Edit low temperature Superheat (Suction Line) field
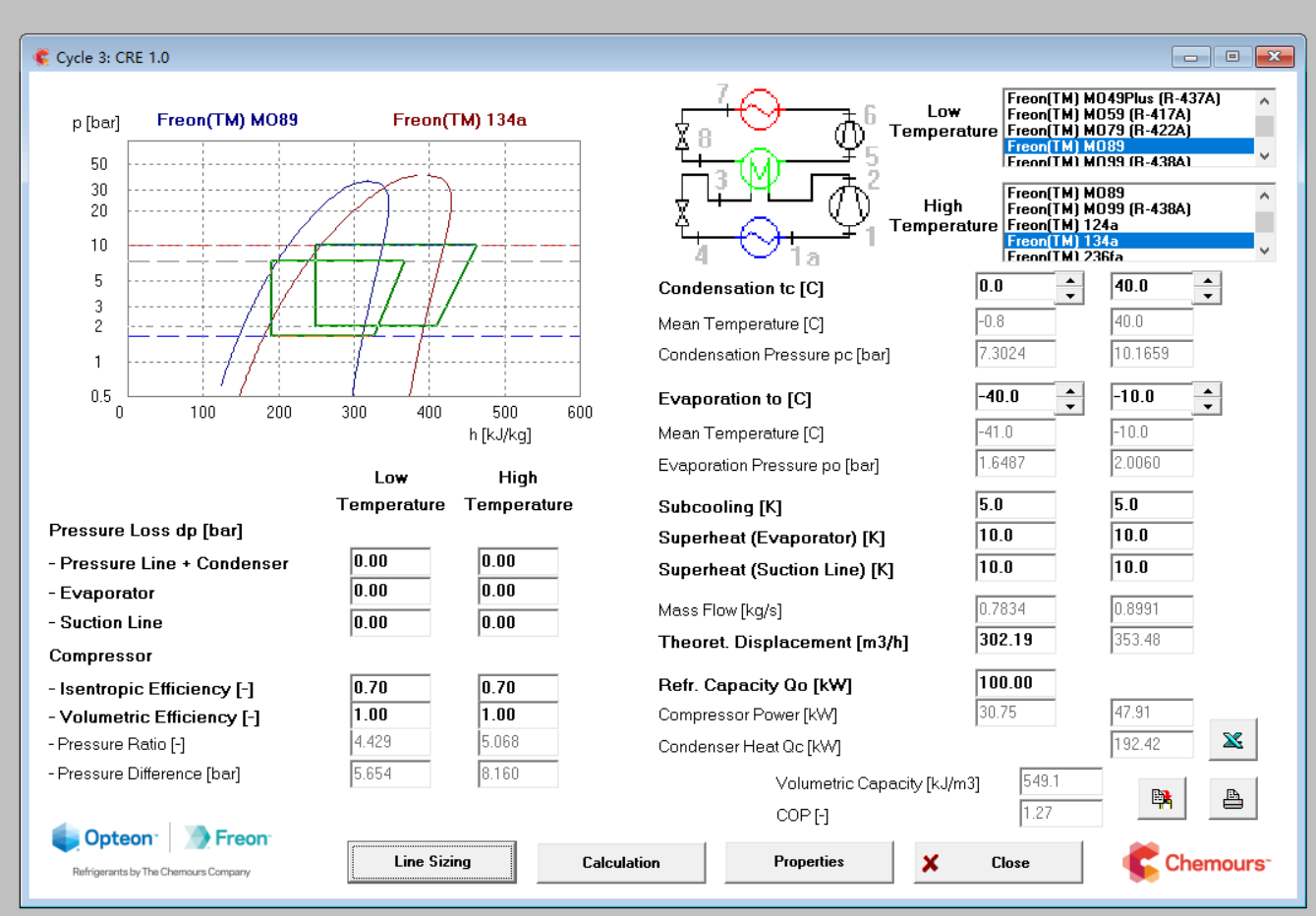 pos(1015,567)
